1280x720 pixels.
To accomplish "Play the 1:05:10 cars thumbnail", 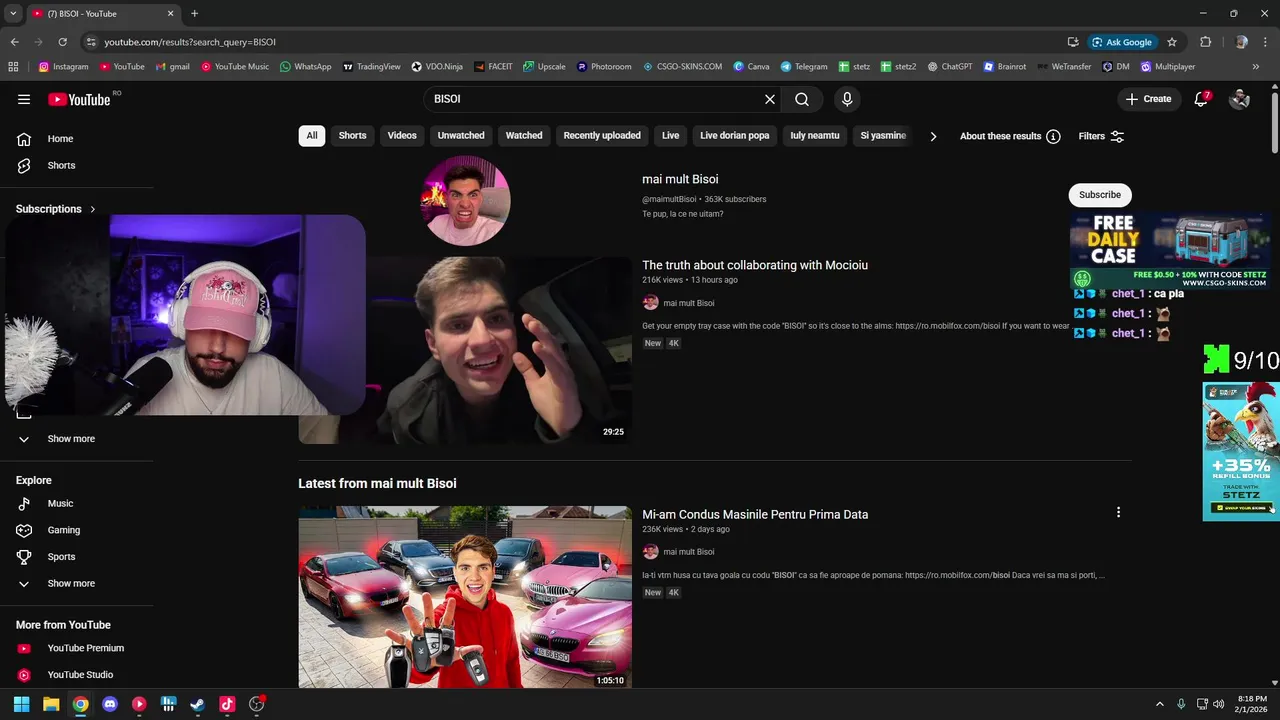I will [x=465, y=597].
